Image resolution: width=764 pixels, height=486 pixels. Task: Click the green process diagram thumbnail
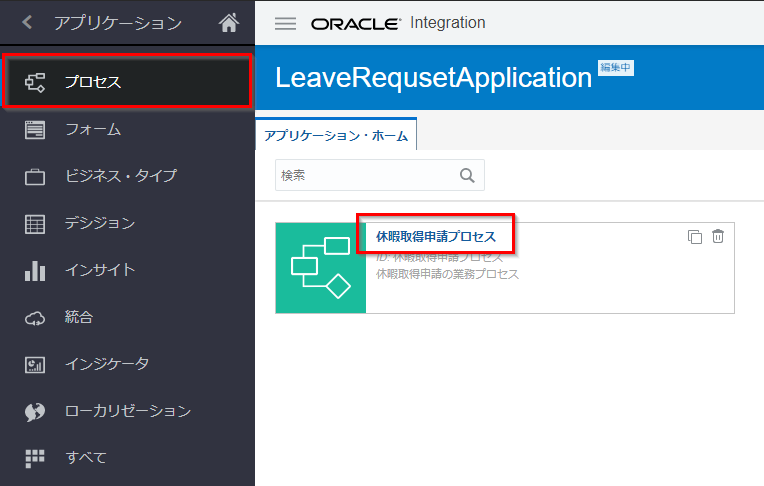pyautogui.click(x=320, y=268)
